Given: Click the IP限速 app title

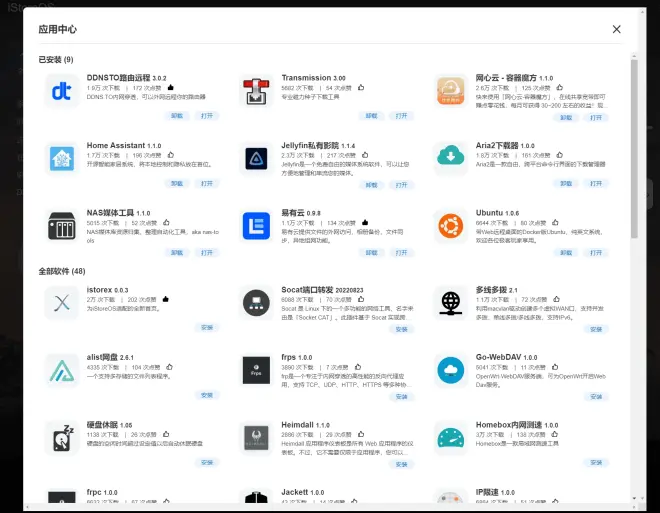Looking at the screenshot, I should tap(495, 492).
